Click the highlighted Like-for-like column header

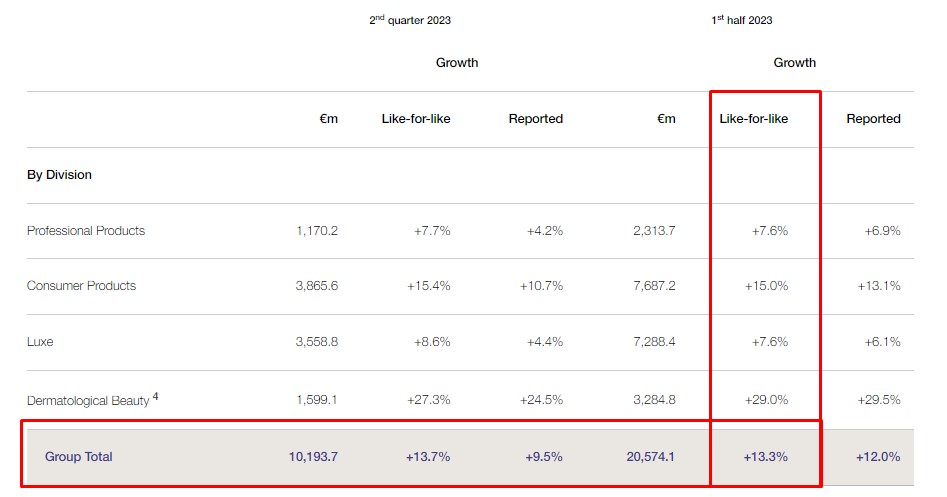pos(754,119)
